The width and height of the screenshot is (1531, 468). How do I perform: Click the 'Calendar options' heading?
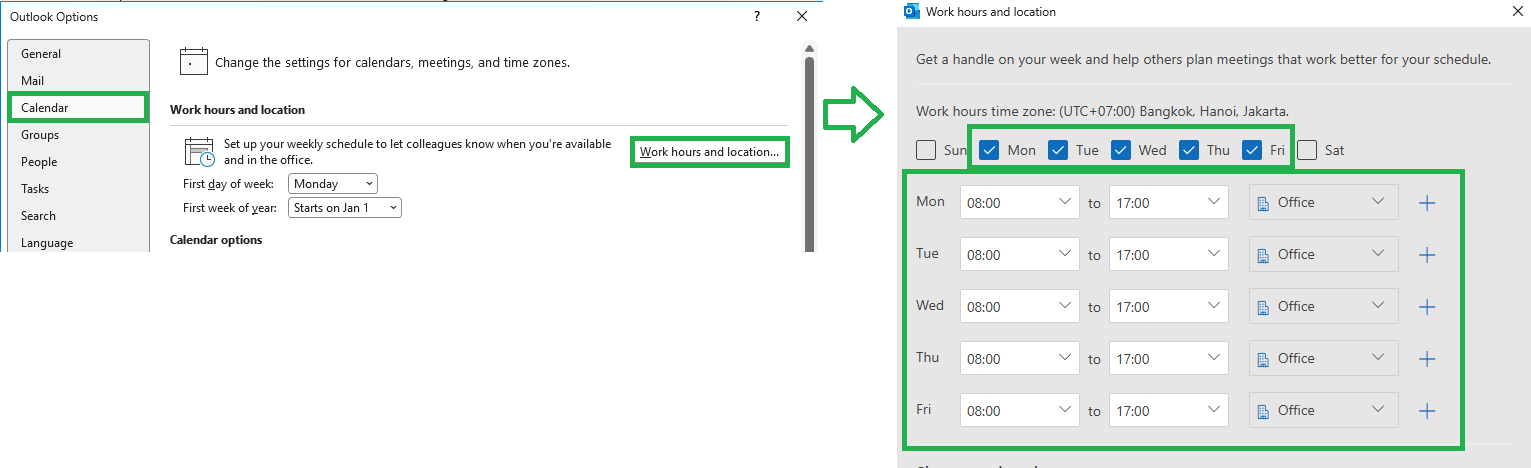click(x=216, y=240)
